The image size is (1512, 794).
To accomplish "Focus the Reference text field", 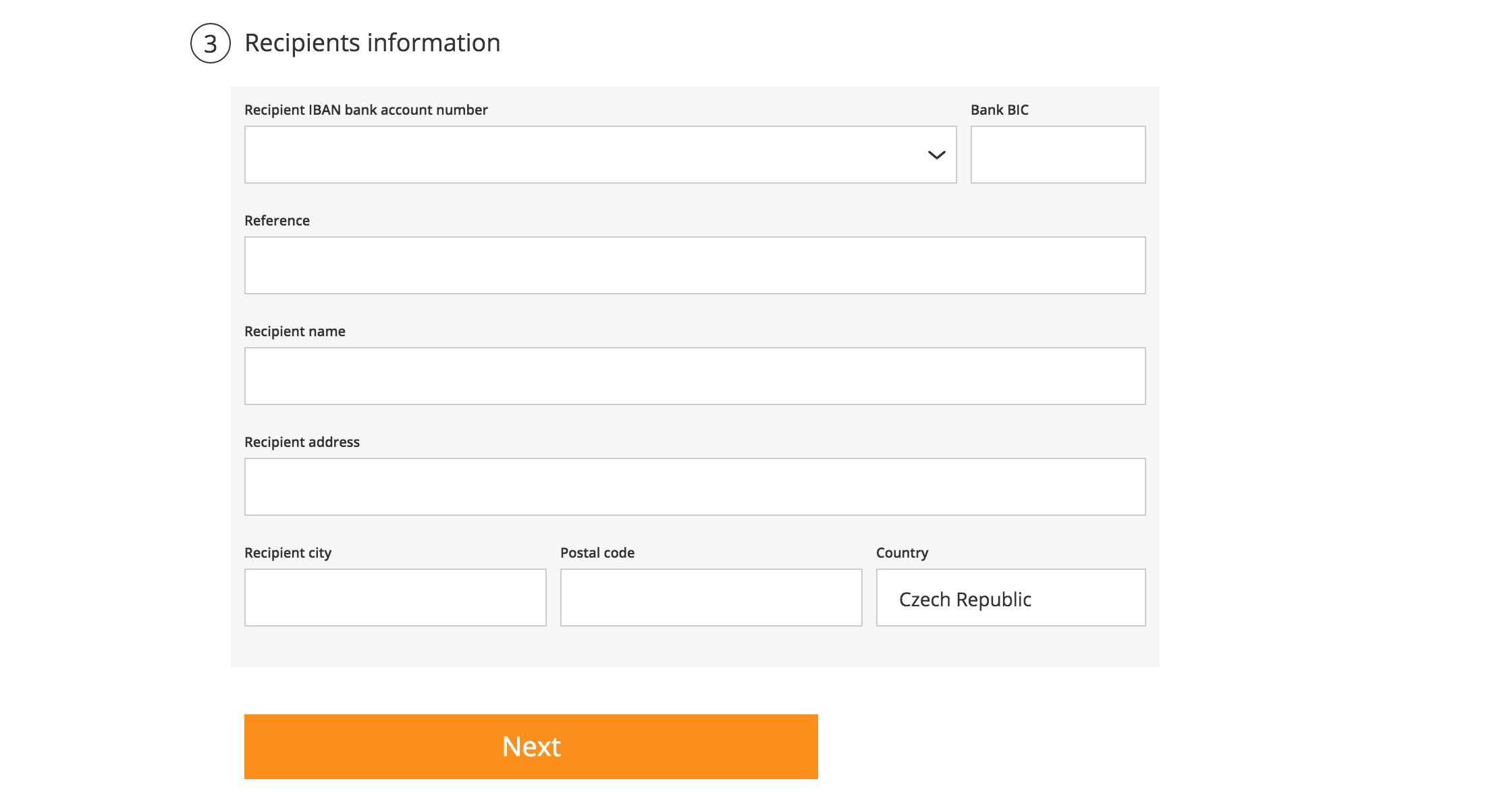I will pos(695,265).
